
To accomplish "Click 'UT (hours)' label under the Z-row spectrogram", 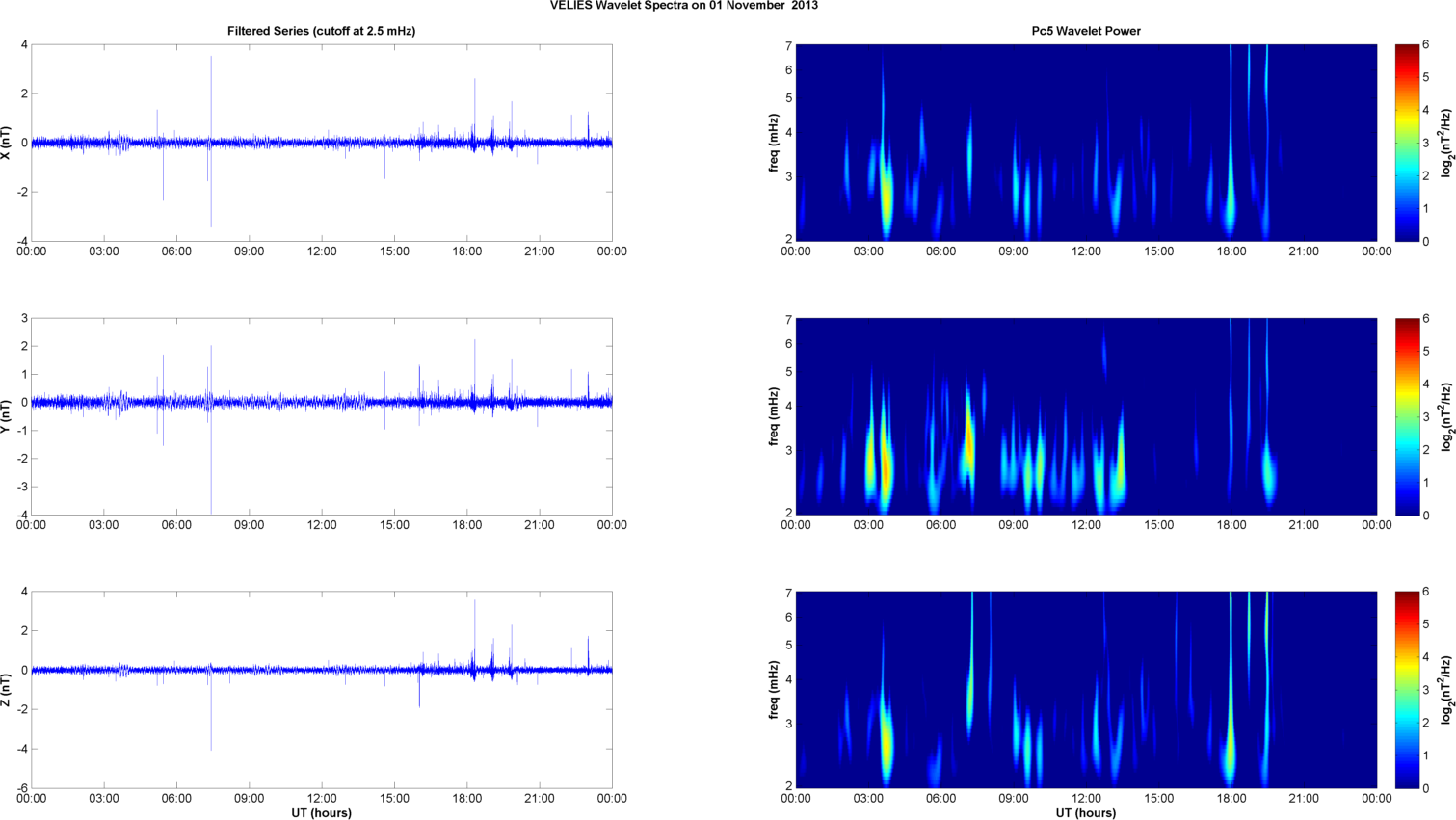I will (x=1086, y=813).
